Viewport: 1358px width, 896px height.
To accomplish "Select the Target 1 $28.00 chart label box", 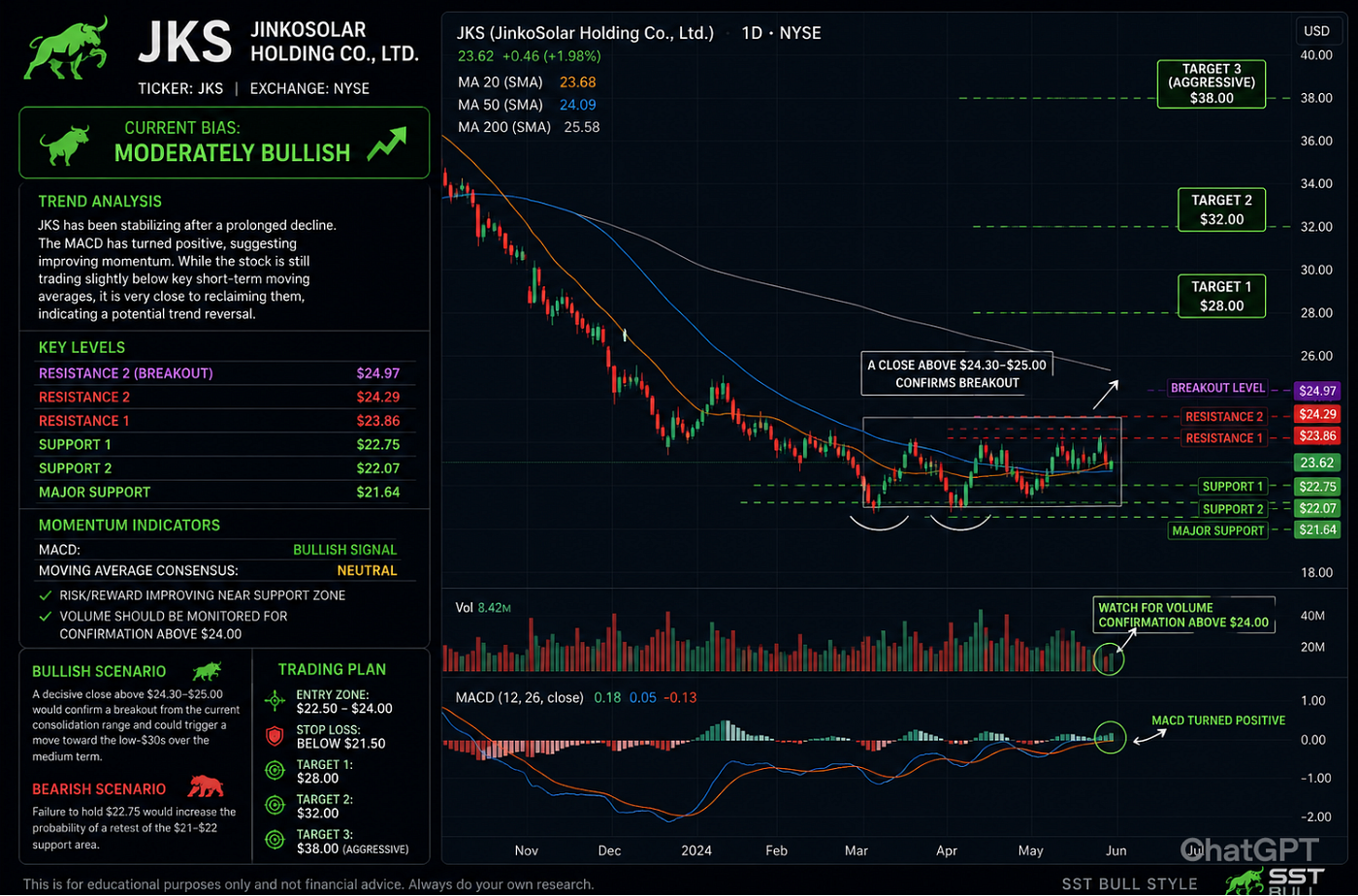I will tap(1221, 296).
